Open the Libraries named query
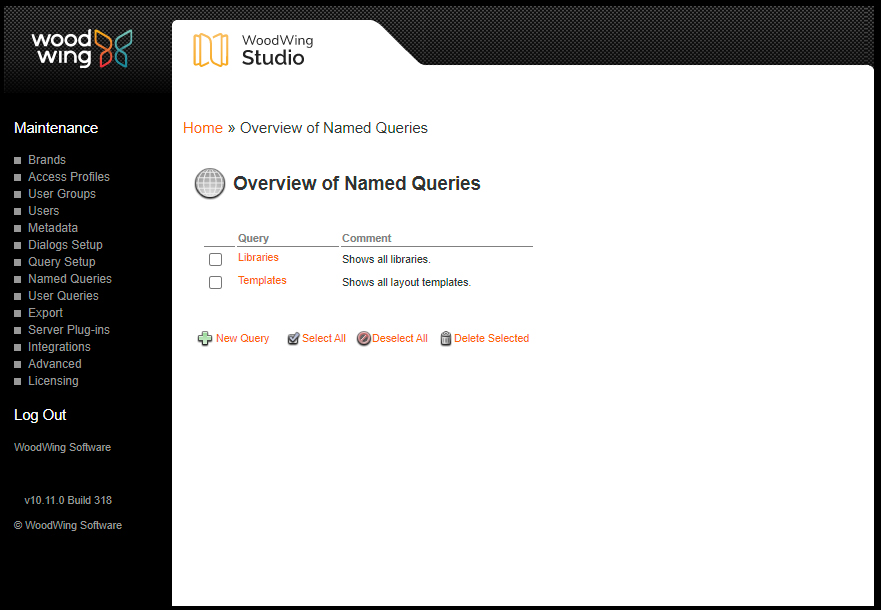The width and height of the screenshot is (881, 610). (x=258, y=257)
